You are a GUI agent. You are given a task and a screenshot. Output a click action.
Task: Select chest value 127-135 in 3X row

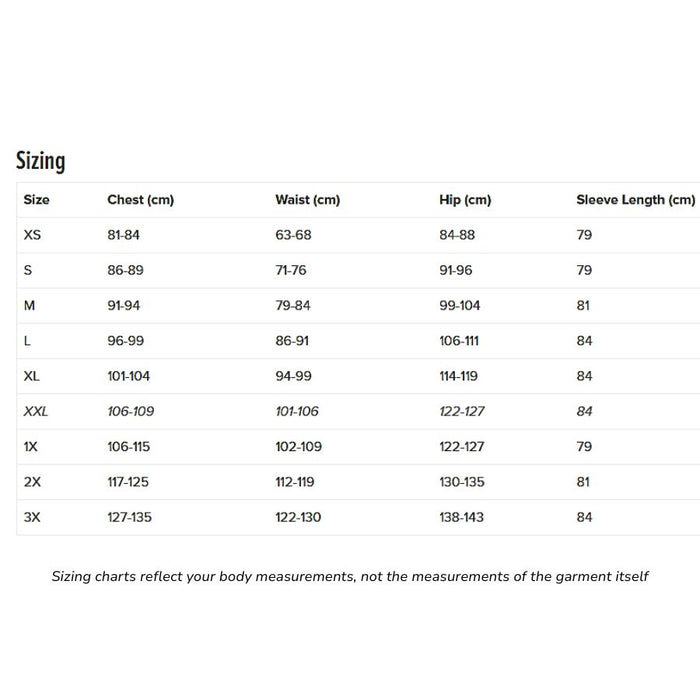coord(129,517)
